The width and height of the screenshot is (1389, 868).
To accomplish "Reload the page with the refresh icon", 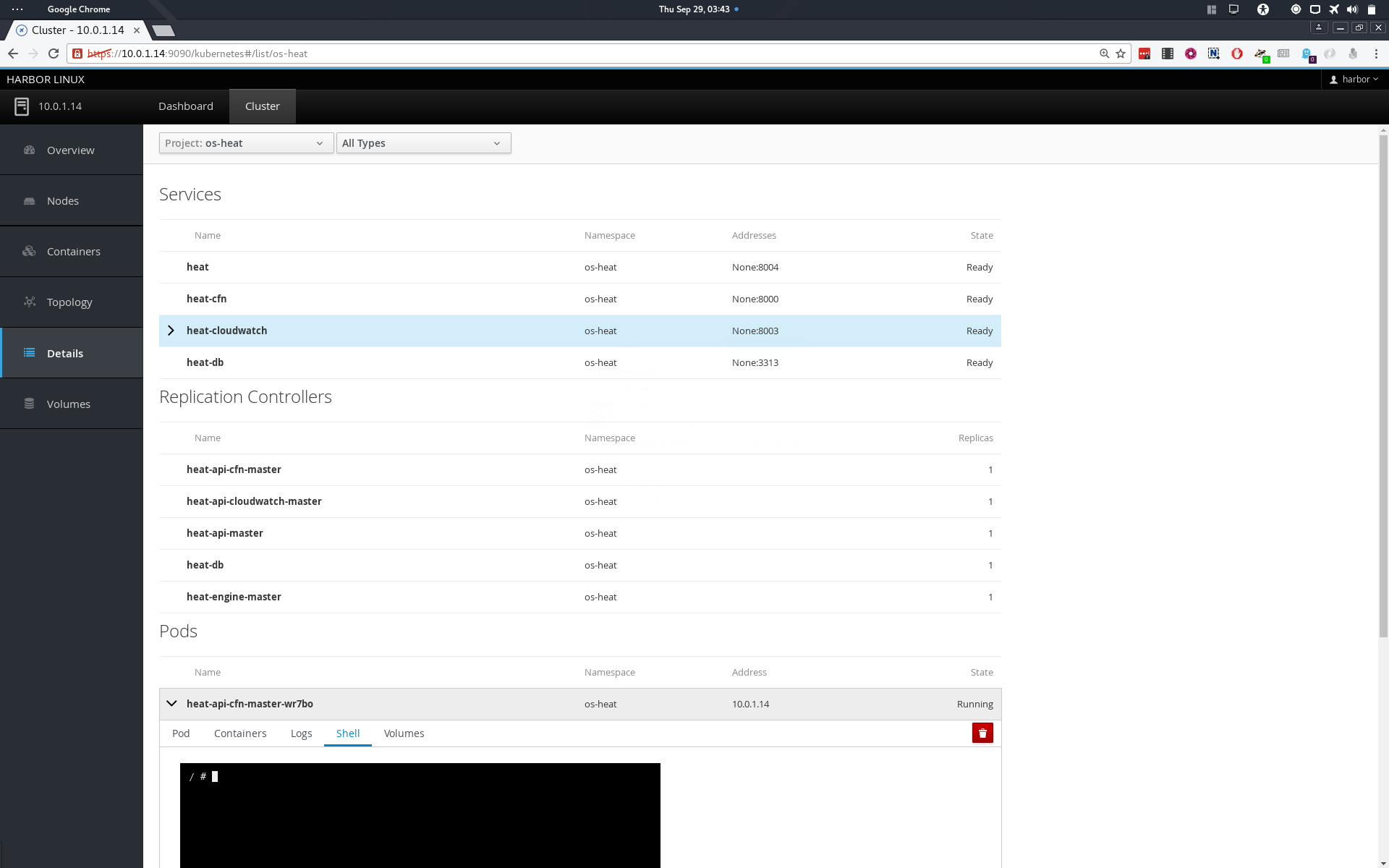I will point(54,54).
